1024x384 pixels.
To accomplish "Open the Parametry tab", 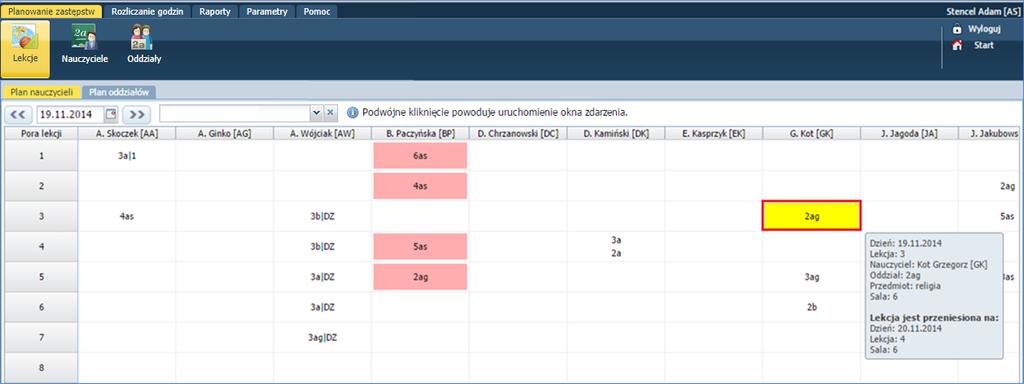I will 267,12.
